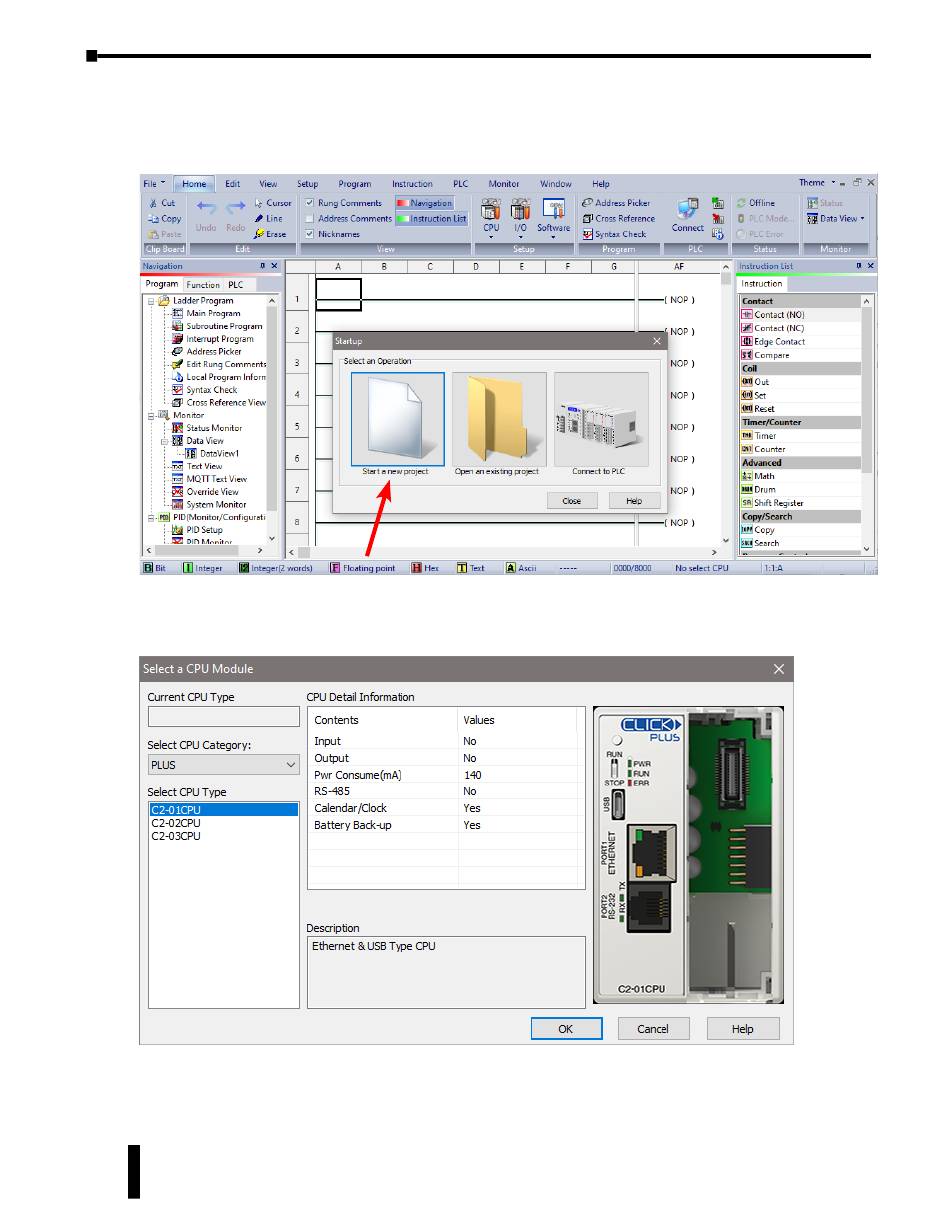Click Close in the Startup dialog
Viewport: 950px width, 1206px height.
pyautogui.click(x=572, y=501)
